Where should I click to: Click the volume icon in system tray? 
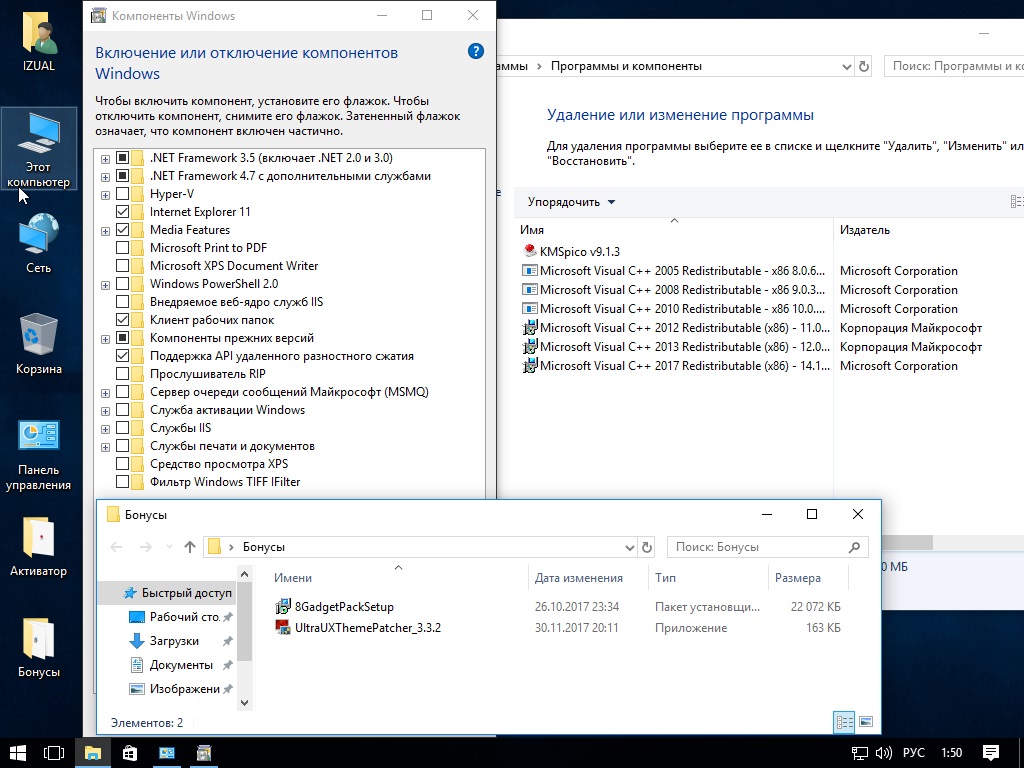point(884,753)
